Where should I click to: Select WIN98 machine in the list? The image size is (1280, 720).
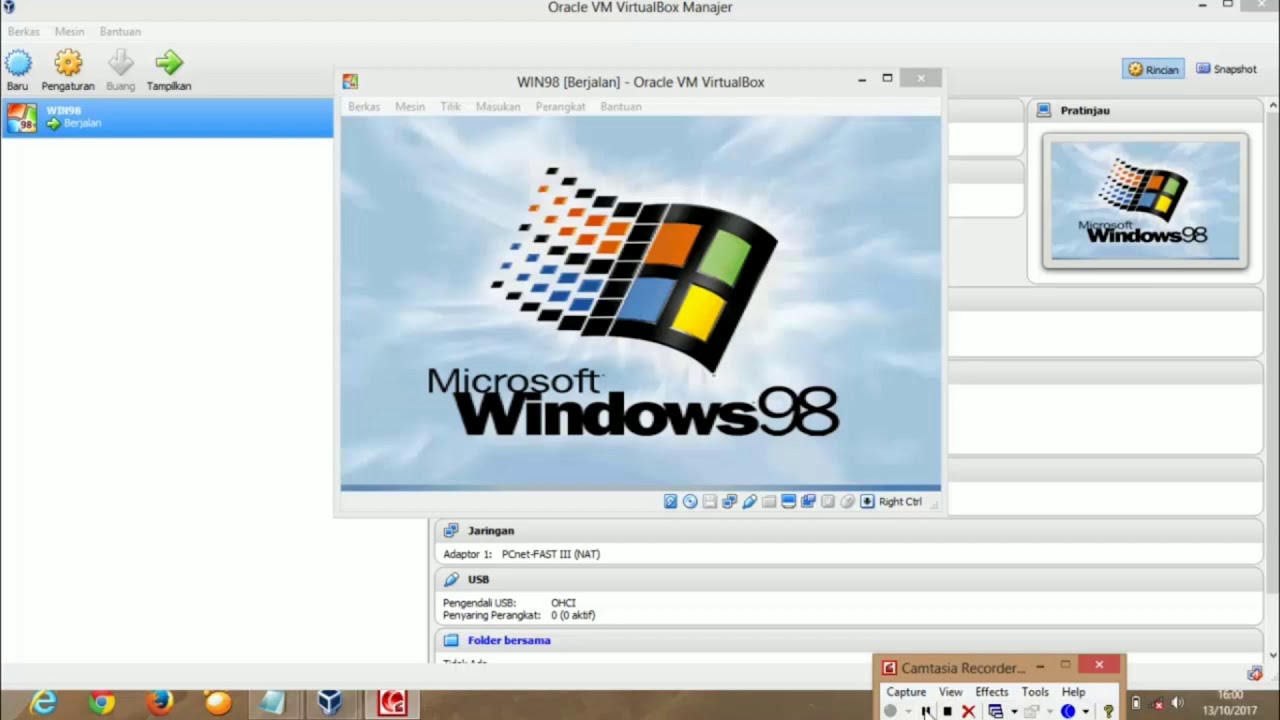[167, 118]
